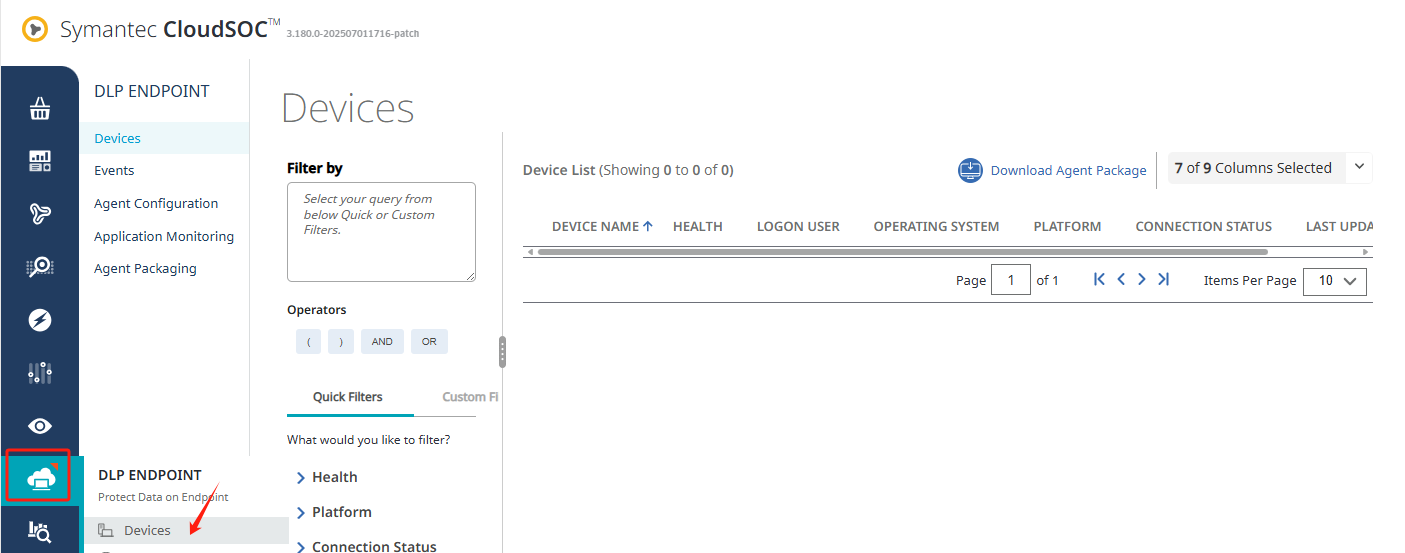The image size is (1405, 553).
Task: Click the Symantec logo icon
Action: pyautogui.click(x=35, y=29)
